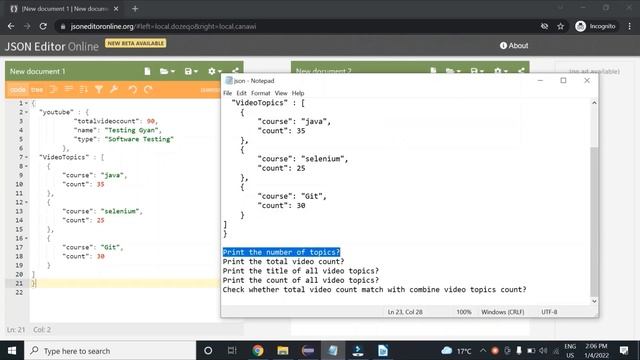This screenshot has width=640, height=360.
Task: Open the save dropdown in New document 1 panel
Action: pos(191,71)
